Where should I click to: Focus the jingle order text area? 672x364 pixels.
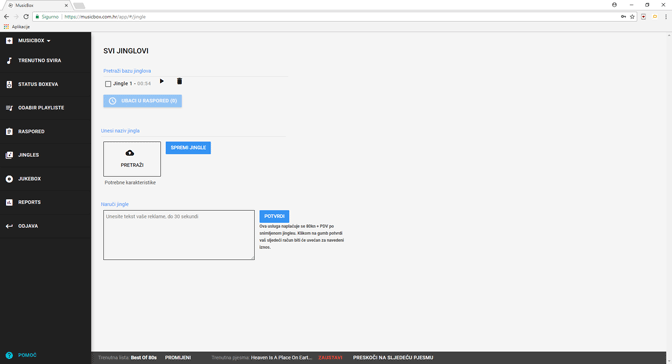(x=179, y=235)
